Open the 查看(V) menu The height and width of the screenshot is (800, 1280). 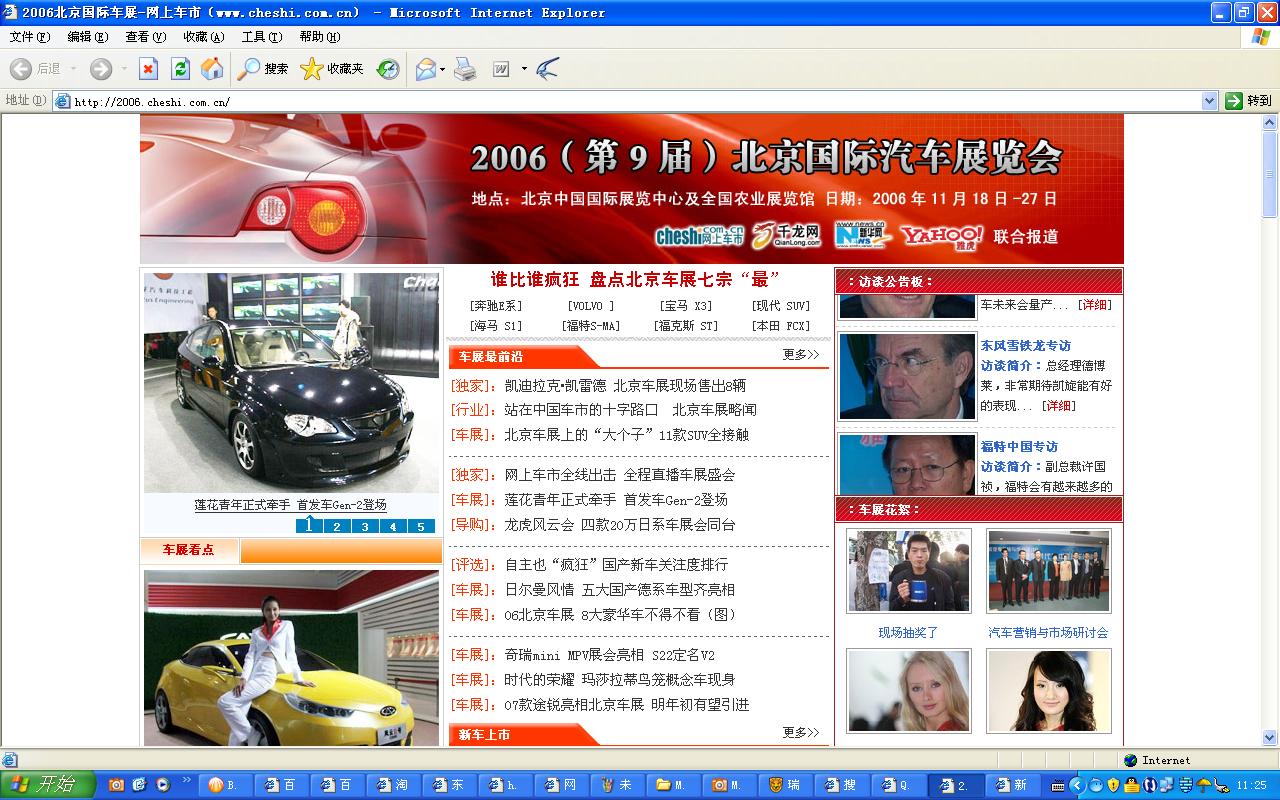(146, 37)
